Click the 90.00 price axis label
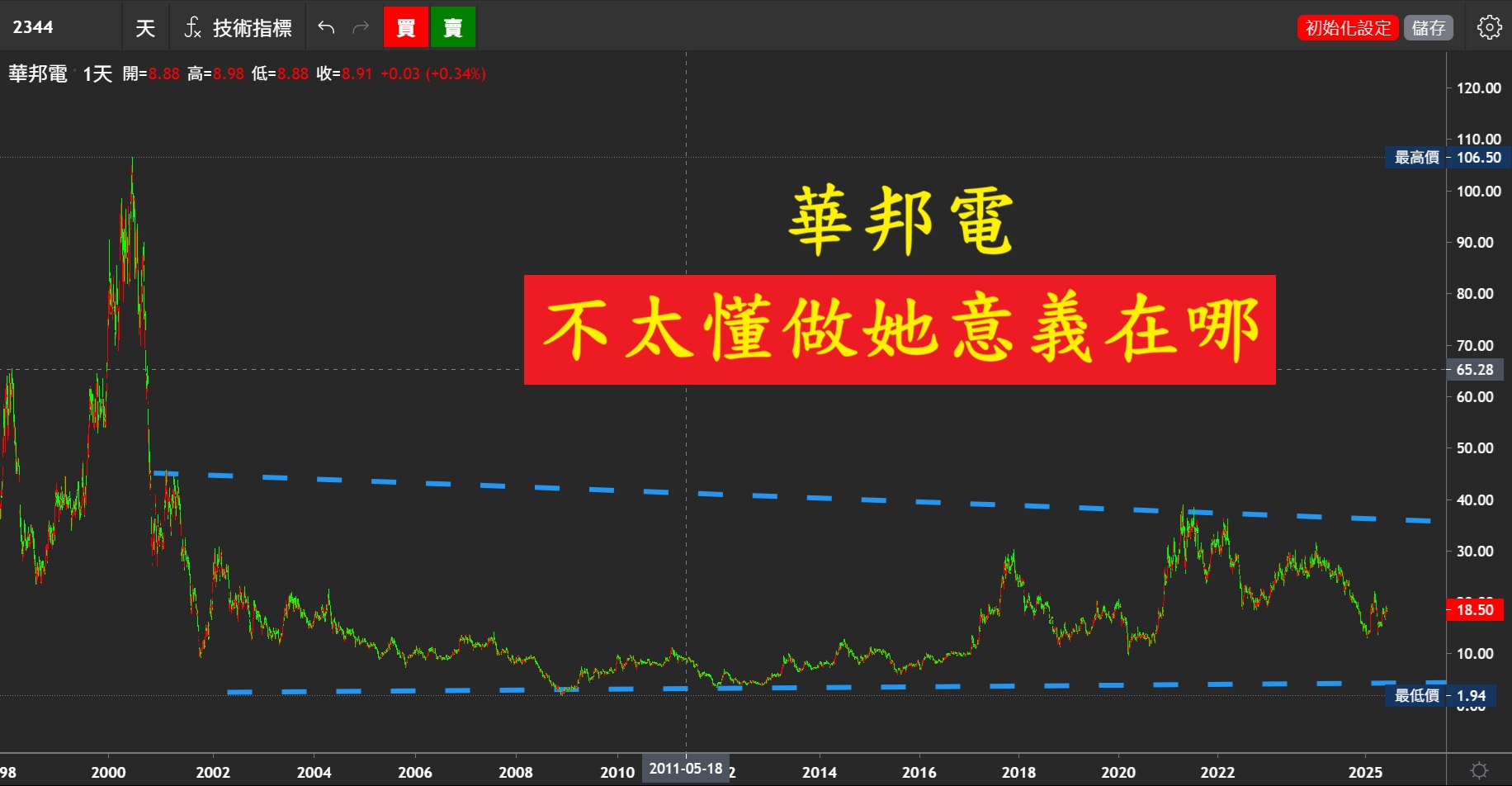This screenshot has height=786, width=1512. [x=1475, y=243]
